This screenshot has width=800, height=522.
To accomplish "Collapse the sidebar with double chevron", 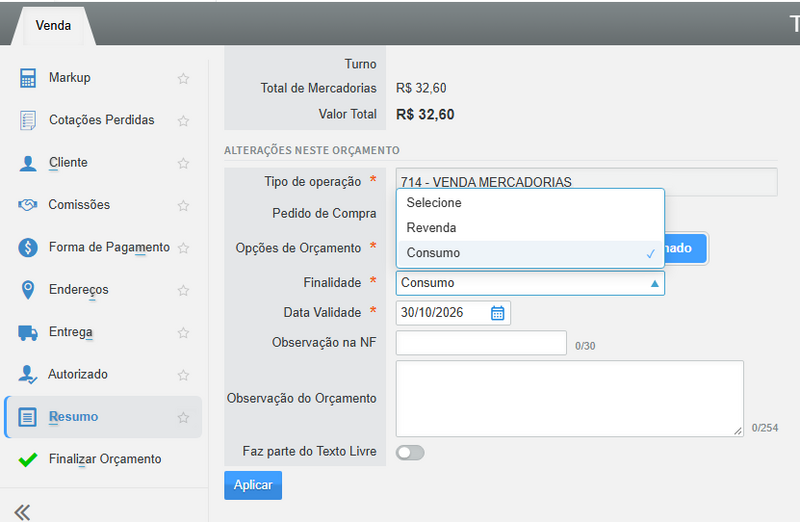I will [22, 512].
